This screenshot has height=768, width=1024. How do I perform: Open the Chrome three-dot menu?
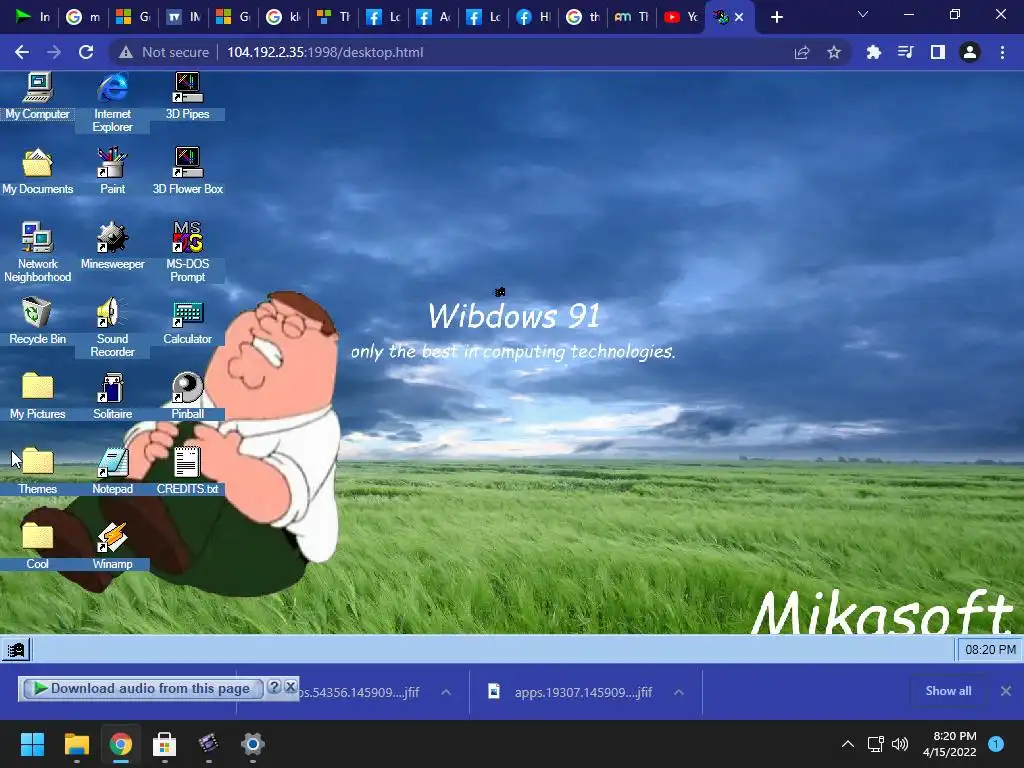[1002, 52]
